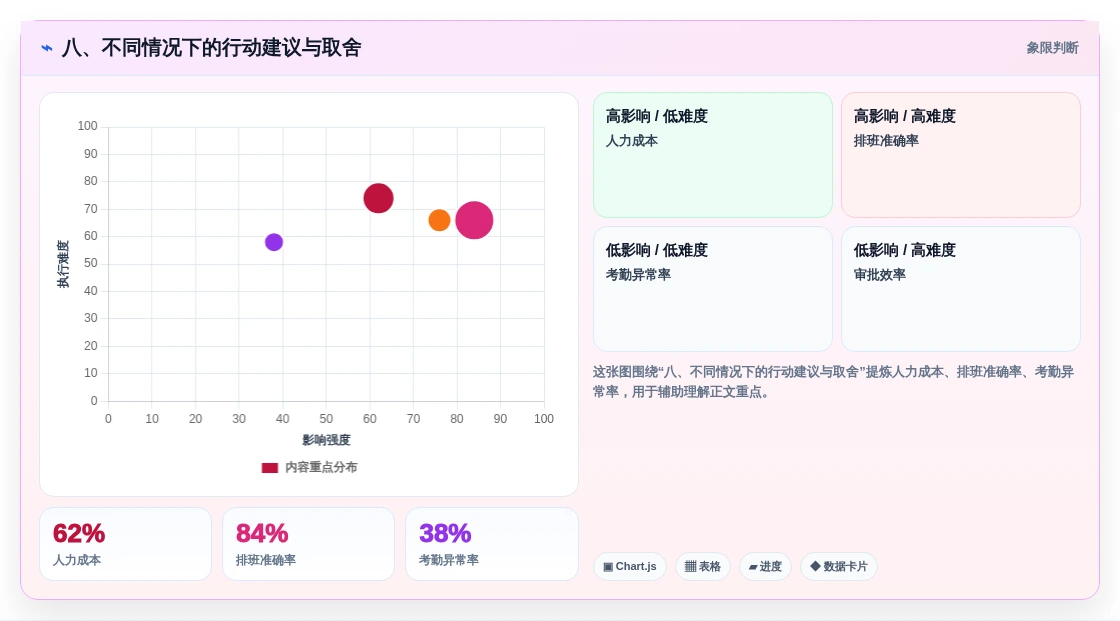Click the 84% 排班准确率 stat card
Image resolution: width=1120 pixels, height=621 pixels.
[x=309, y=544]
